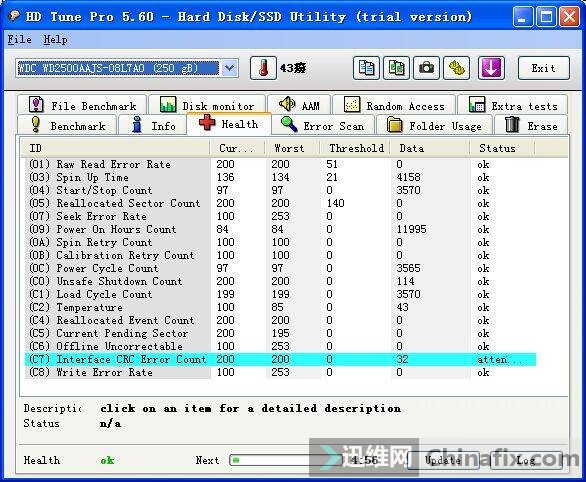Select the Unsafe Shutdown Count row

(280, 281)
